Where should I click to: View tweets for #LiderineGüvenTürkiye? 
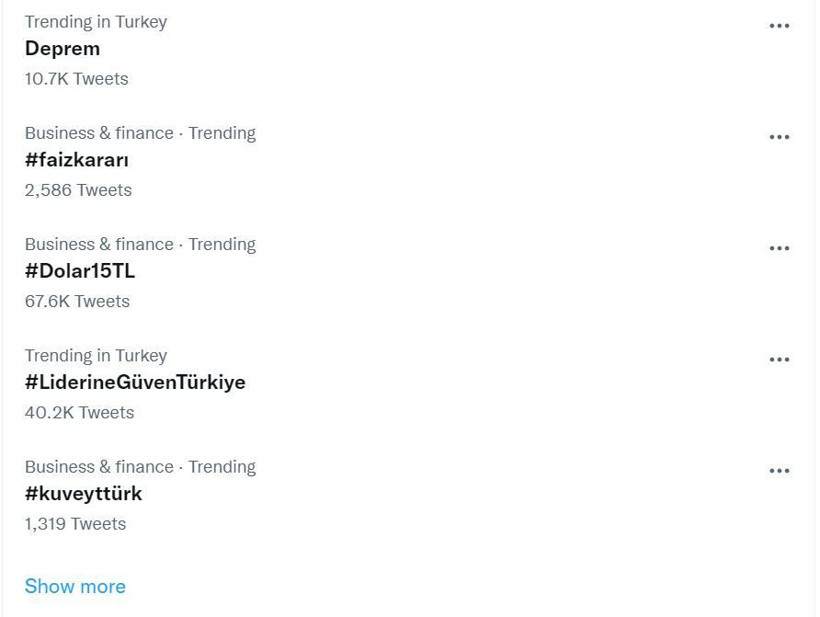137,383
